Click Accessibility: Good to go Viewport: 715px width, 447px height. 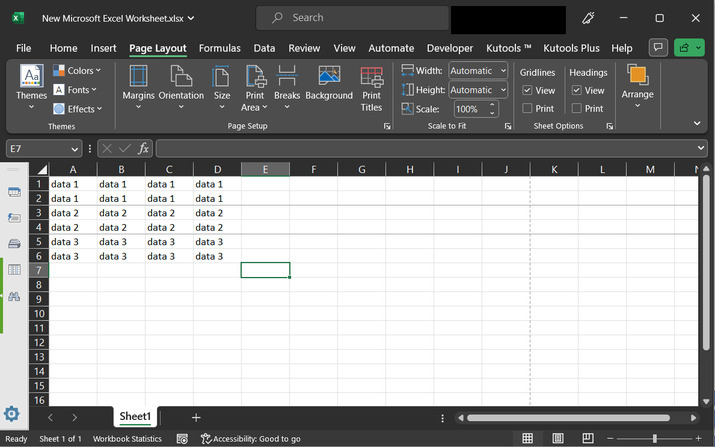pyautogui.click(x=250, y=439)
